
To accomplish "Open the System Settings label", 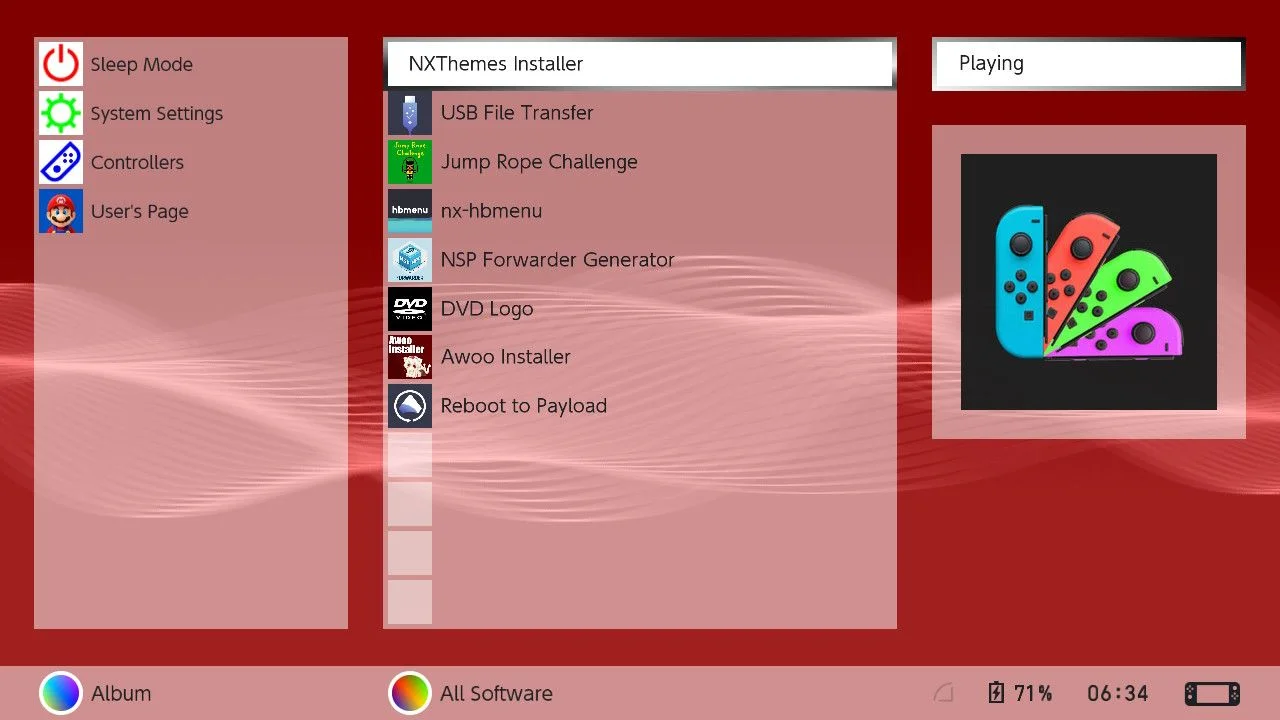I will coord(157,114).
